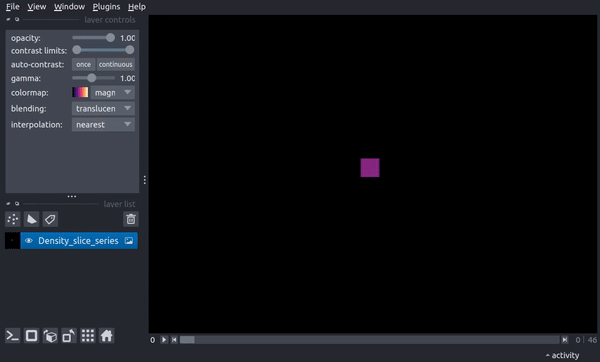Create a new labels layer
The image size is (600, 362).
pos(50,219)
